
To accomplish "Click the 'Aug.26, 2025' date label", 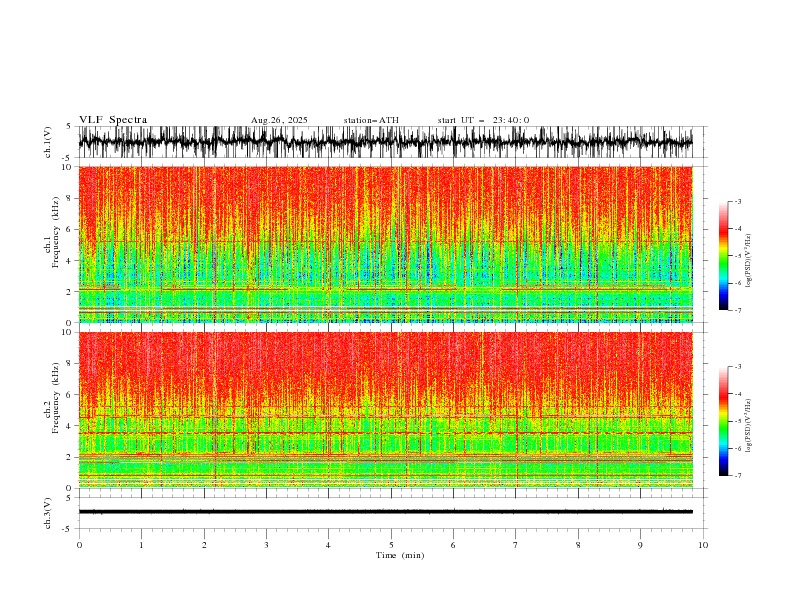I will pos(279,120).
